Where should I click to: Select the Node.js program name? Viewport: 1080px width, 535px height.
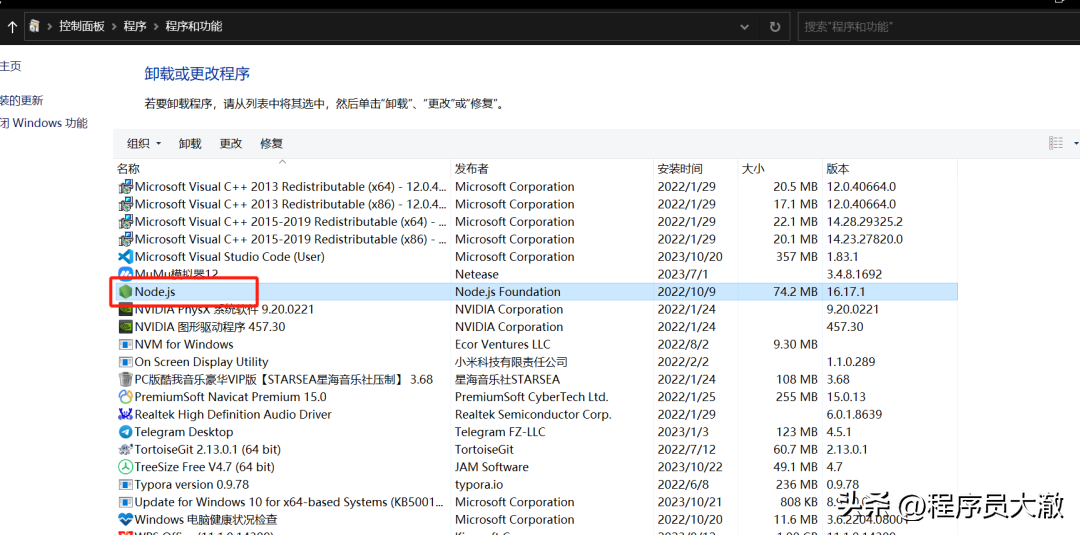[x=155, y=292]
